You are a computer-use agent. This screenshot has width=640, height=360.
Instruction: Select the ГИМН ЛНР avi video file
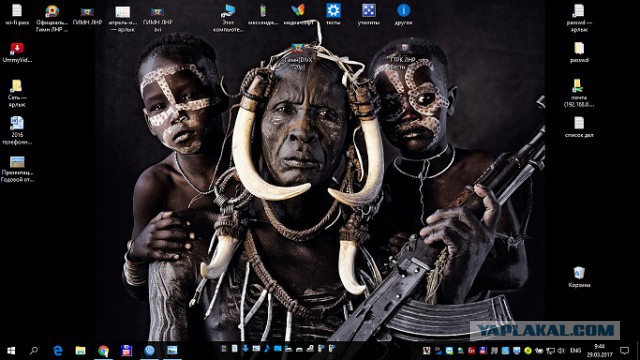158,18
